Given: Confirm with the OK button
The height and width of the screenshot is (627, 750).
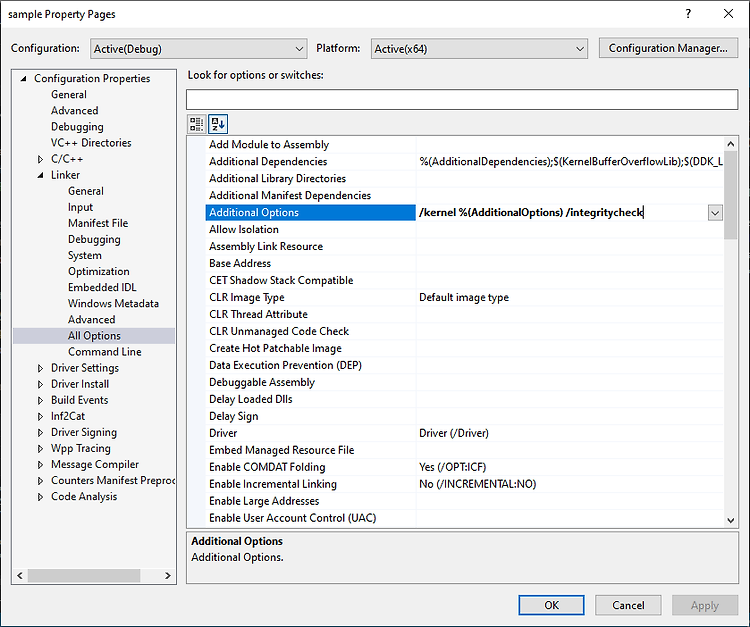Looking at the screenshot, I should point(551,605).
